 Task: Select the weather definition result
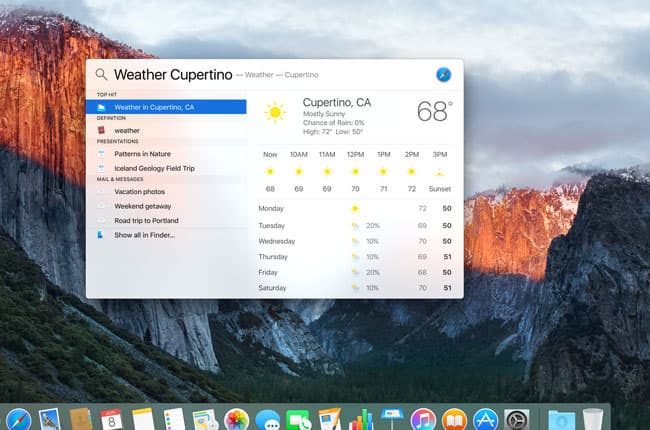pos(166,130)
